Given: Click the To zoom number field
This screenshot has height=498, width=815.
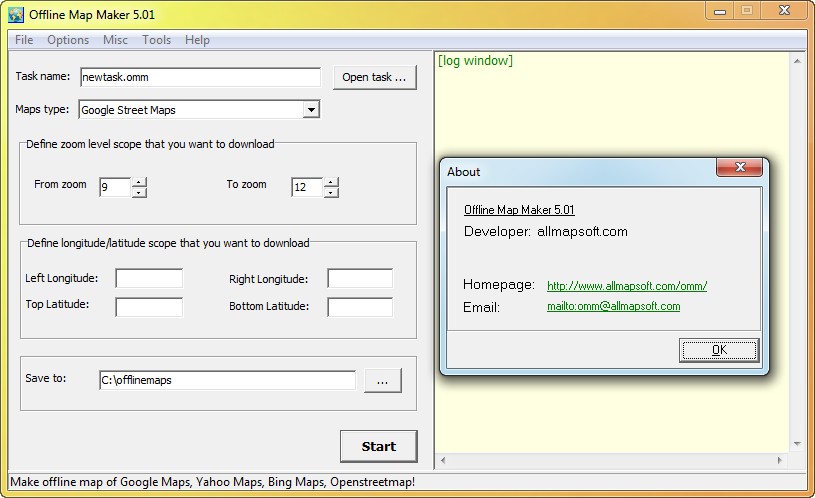Looking at the screenshot, I should (307, 187).
